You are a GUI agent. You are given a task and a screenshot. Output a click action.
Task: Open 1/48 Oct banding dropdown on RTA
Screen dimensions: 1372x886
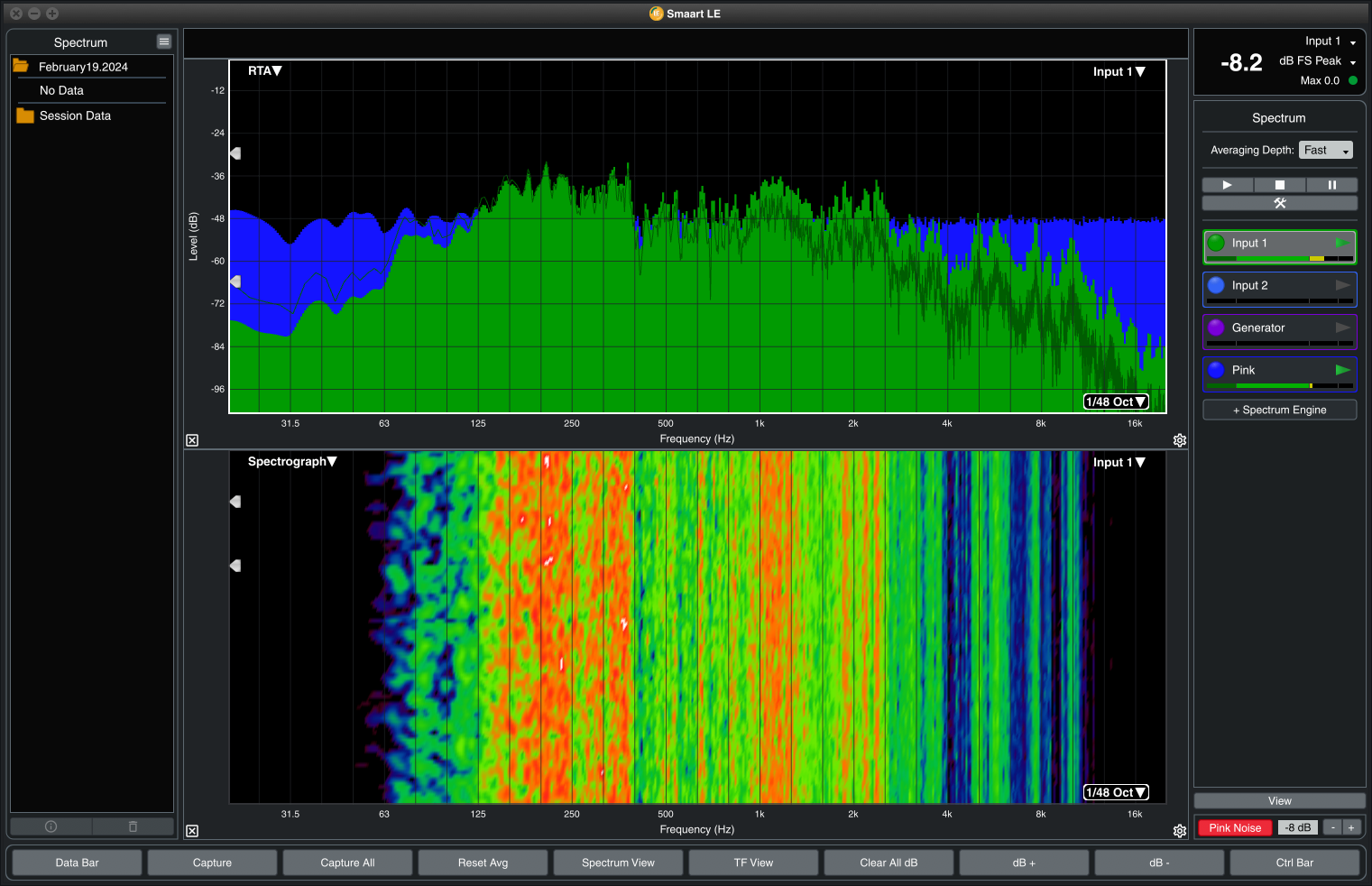(1116, 401)
